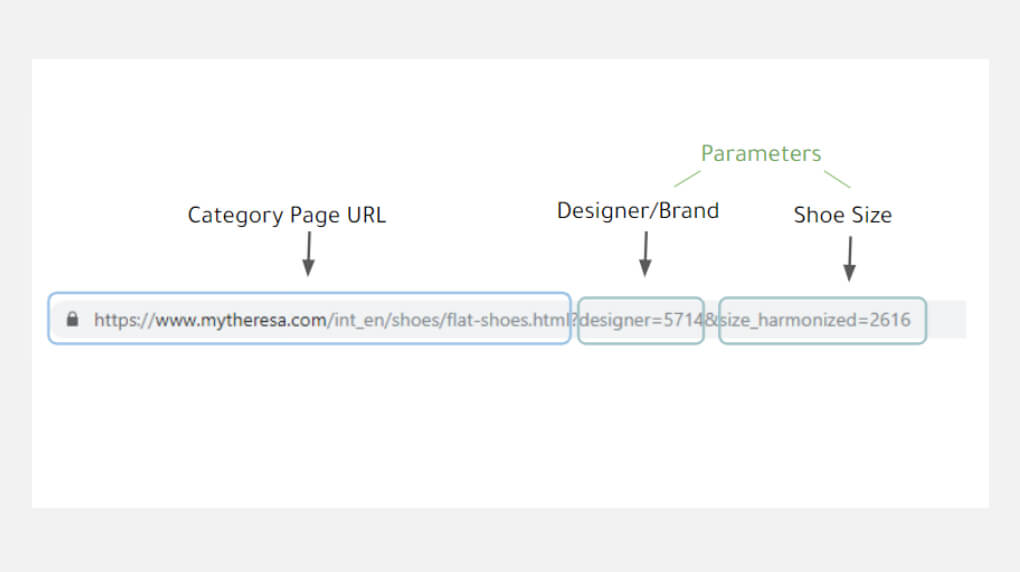
Task: Click the empty address bar area after 2616
Action: click(946, 320)
